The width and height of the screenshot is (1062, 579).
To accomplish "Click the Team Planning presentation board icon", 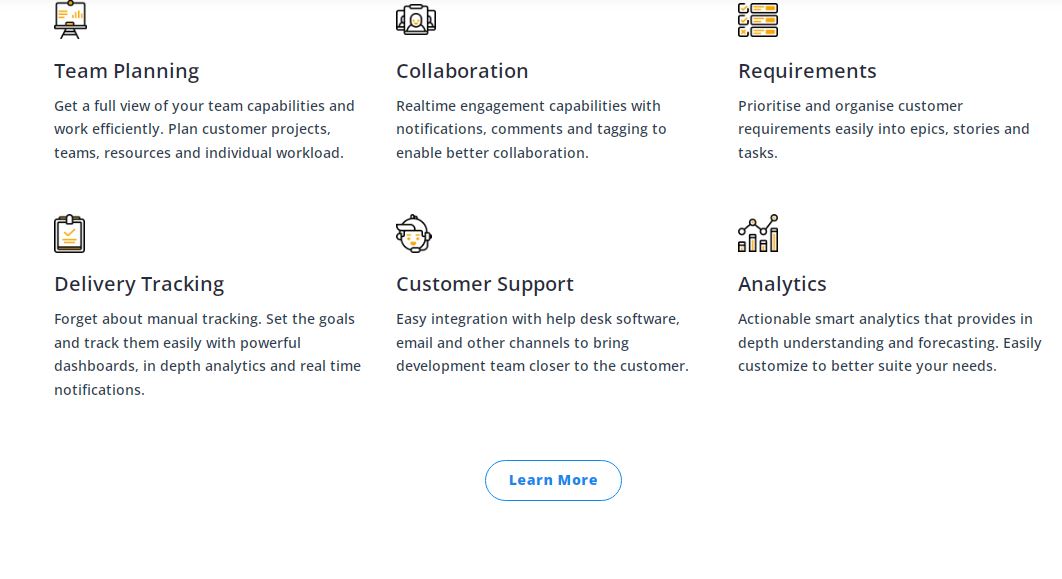I will pos(70,19).
